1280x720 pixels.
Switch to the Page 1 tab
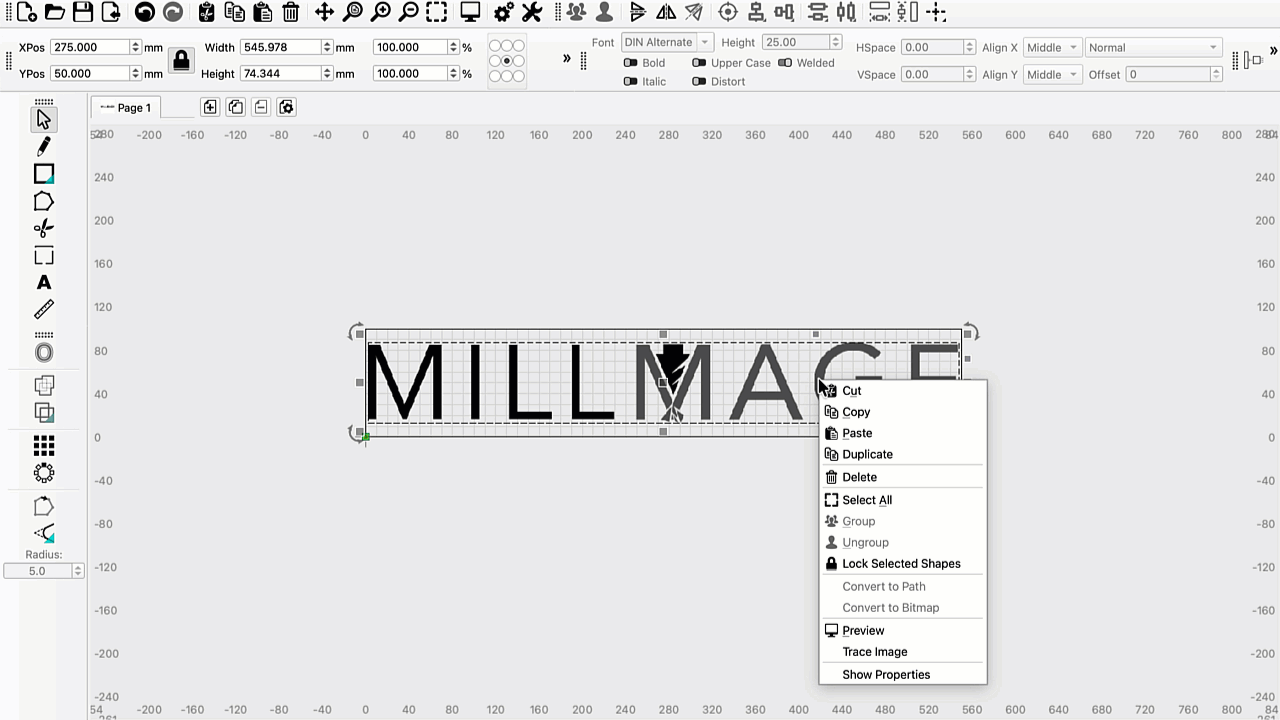126,107
